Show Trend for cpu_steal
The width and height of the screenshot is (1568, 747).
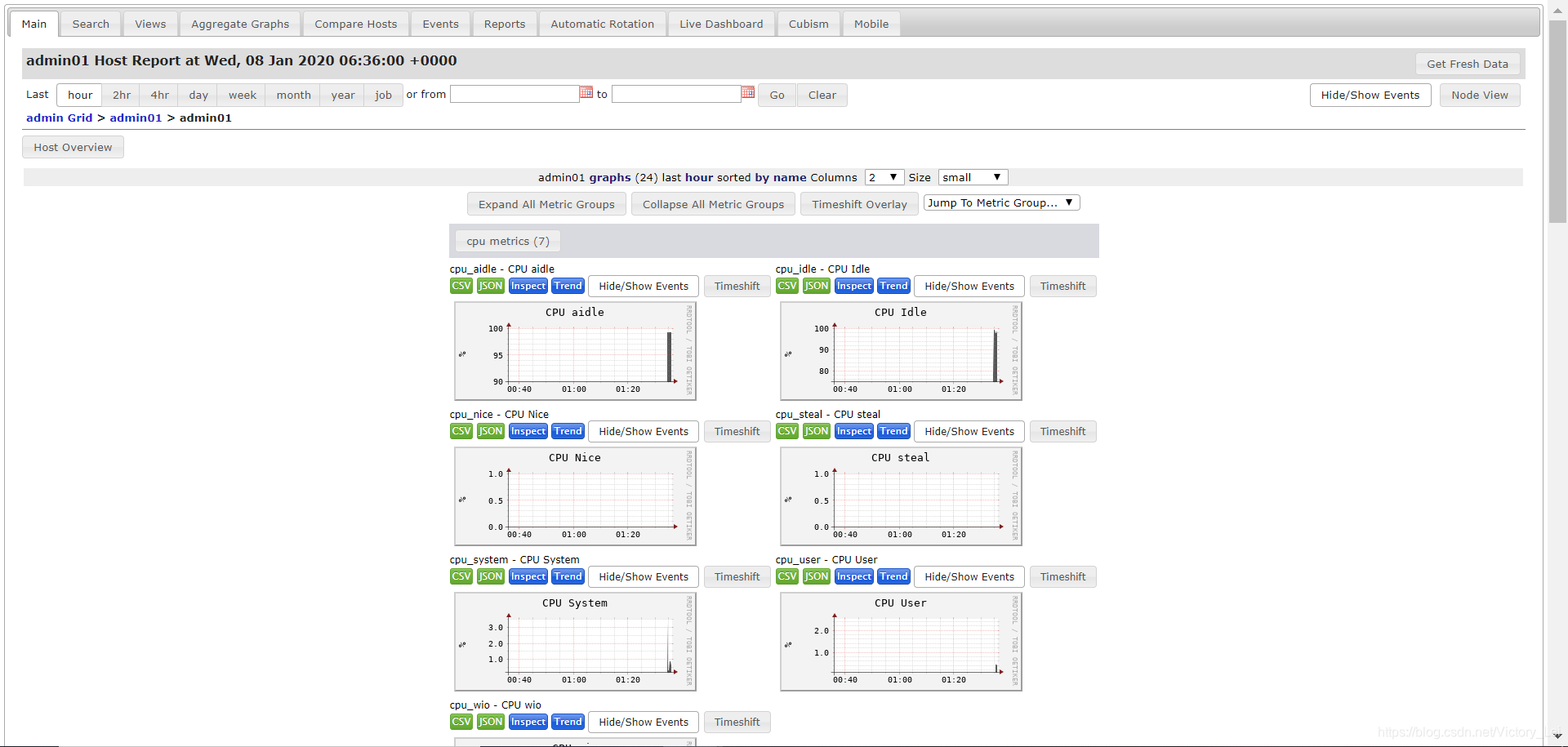[x=893, y=431]
